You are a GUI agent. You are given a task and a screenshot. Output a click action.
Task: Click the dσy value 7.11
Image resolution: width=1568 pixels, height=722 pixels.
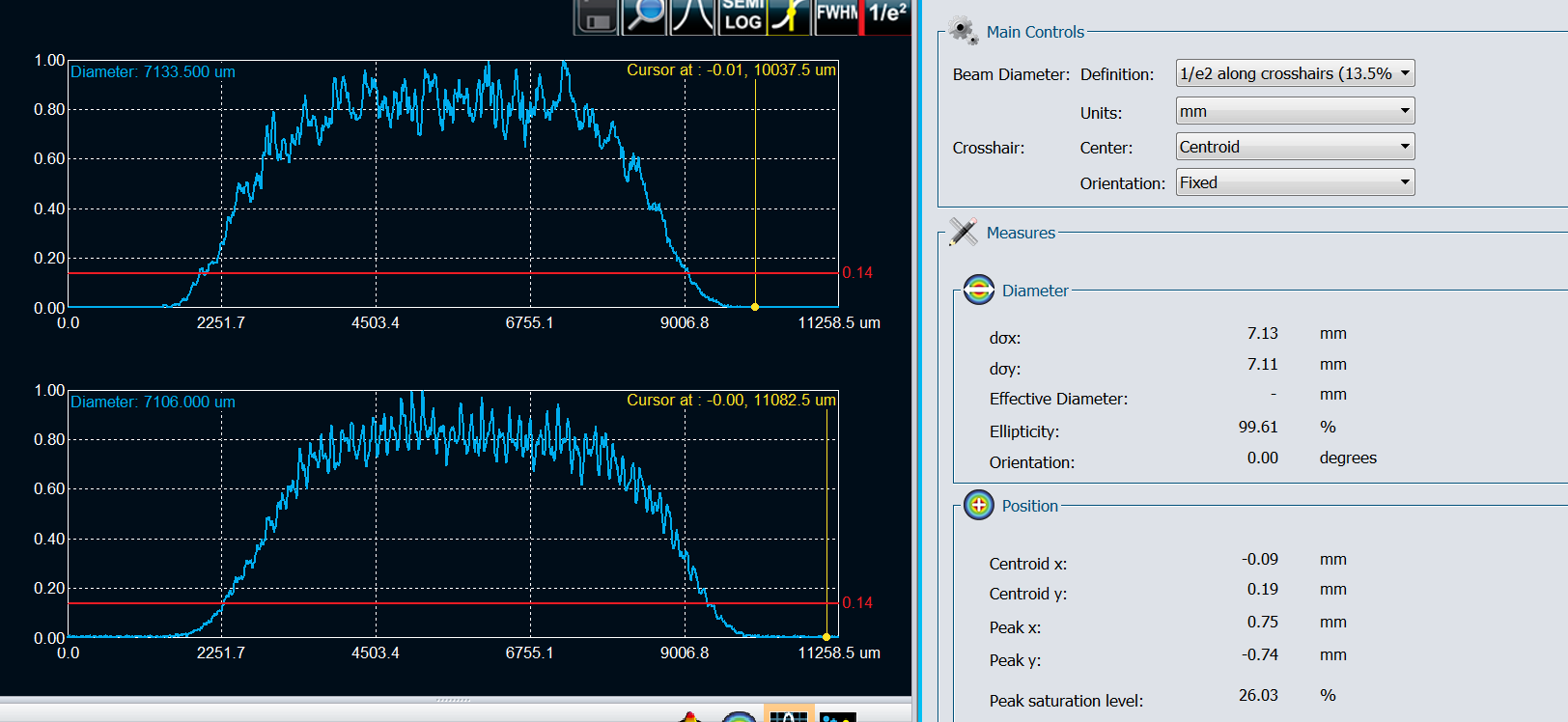[1262, 364]
